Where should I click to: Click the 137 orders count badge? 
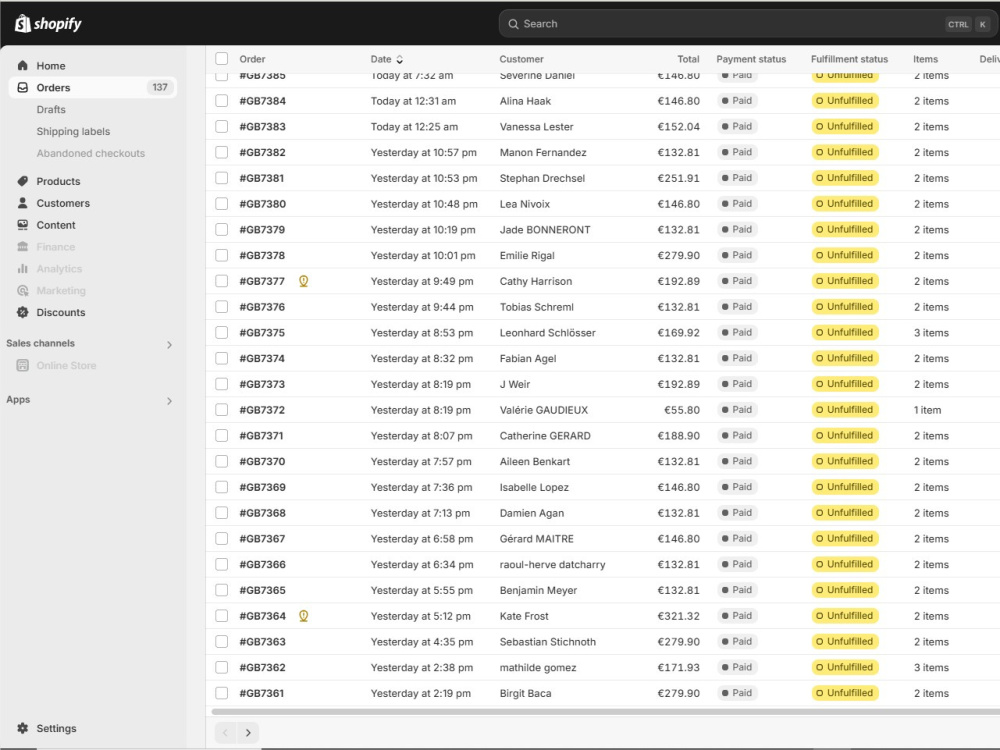point(160,87)
